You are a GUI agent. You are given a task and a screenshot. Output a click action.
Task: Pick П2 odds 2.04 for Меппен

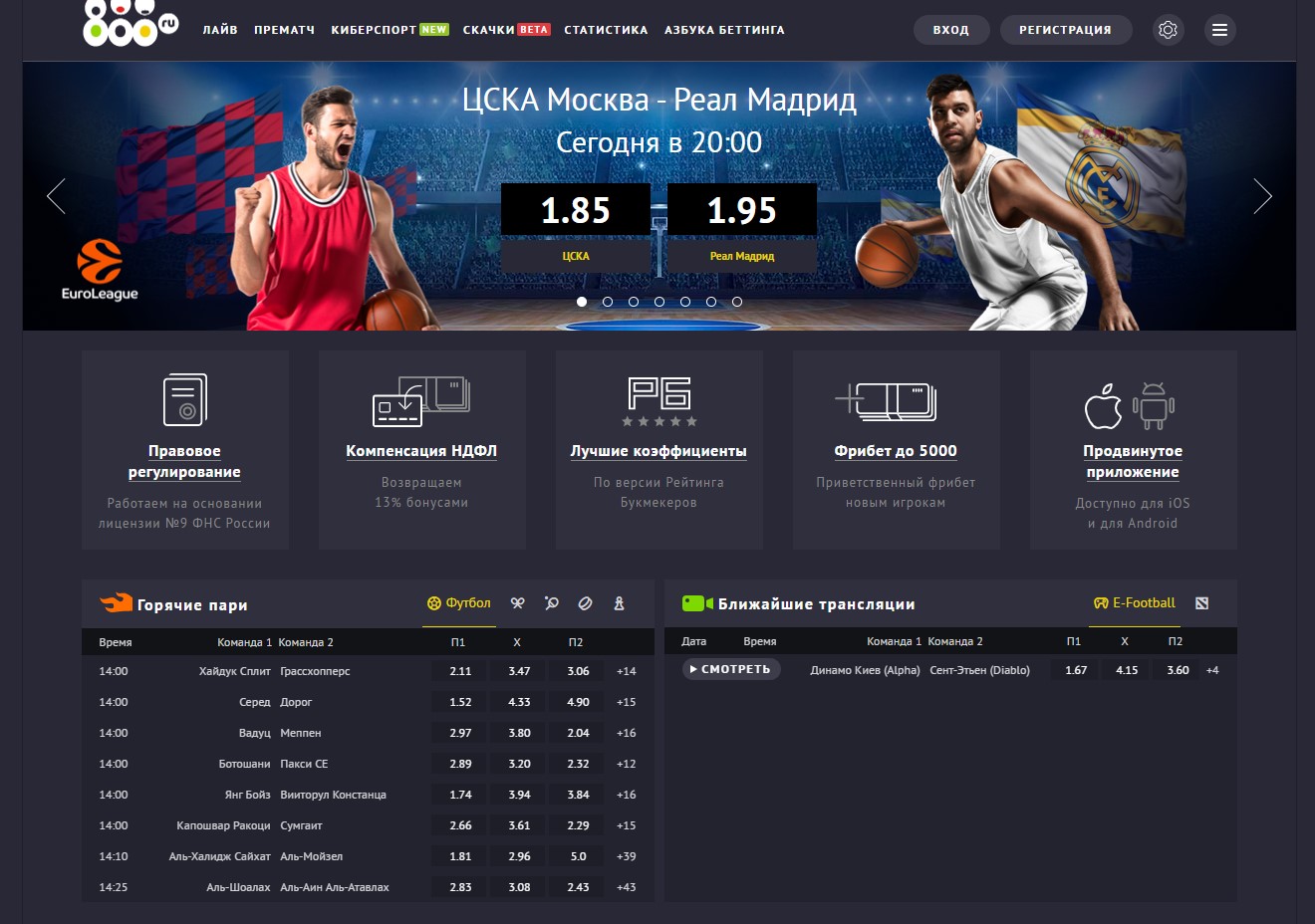tap(578, 733)
